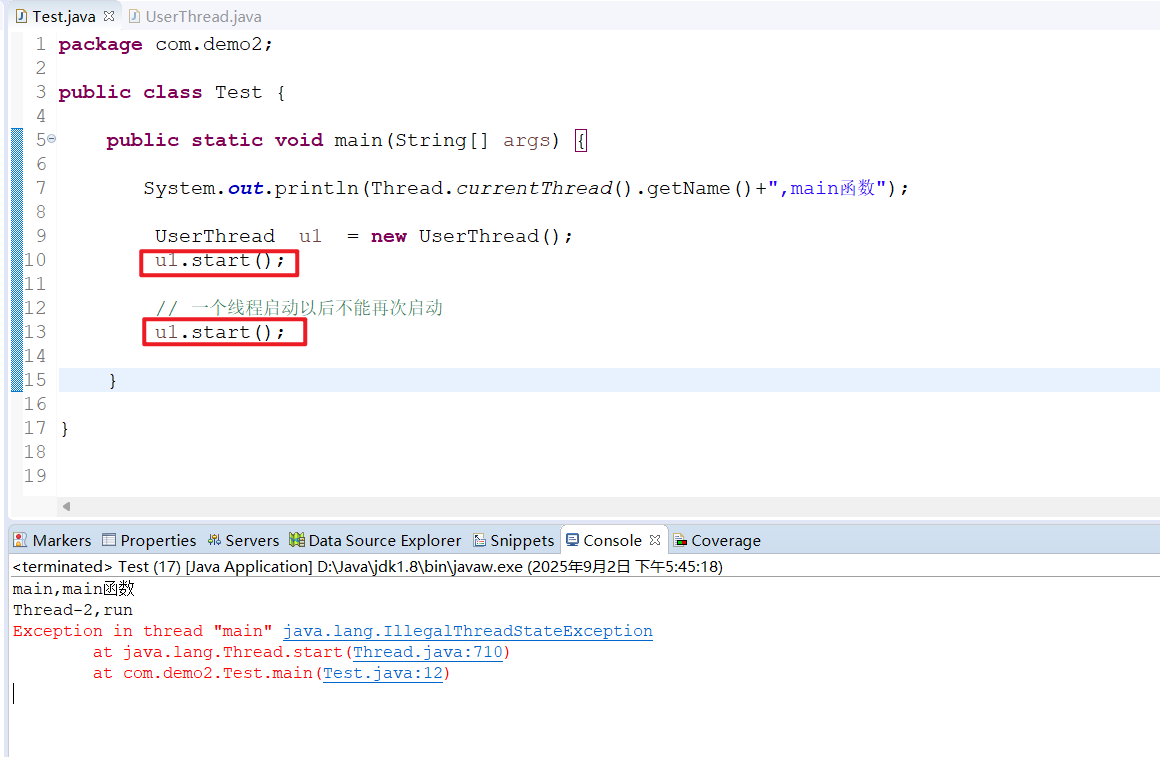The height and width of the screenshot is (757, 1160).
Task: Follow the Test.java:12 stack trace link
Action: (382, 673)
